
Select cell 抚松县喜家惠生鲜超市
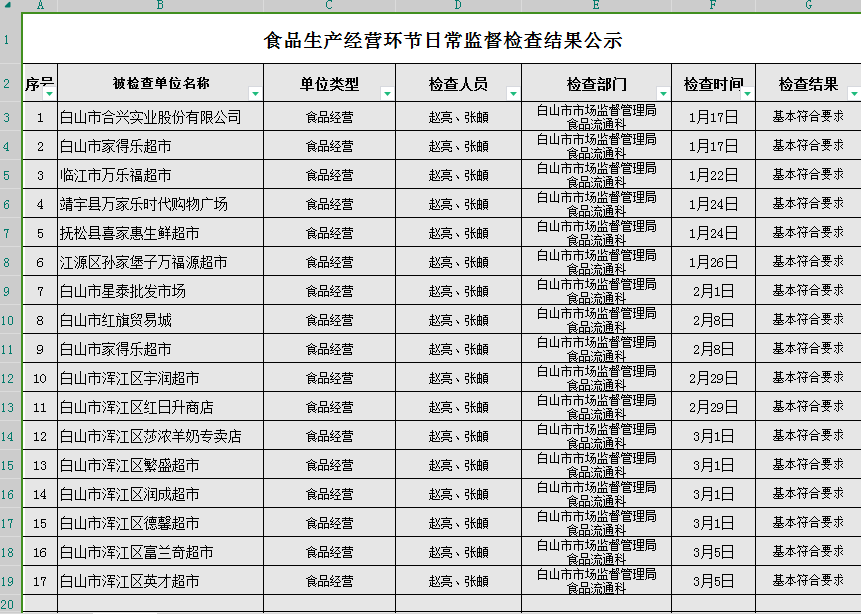(160, 233)
